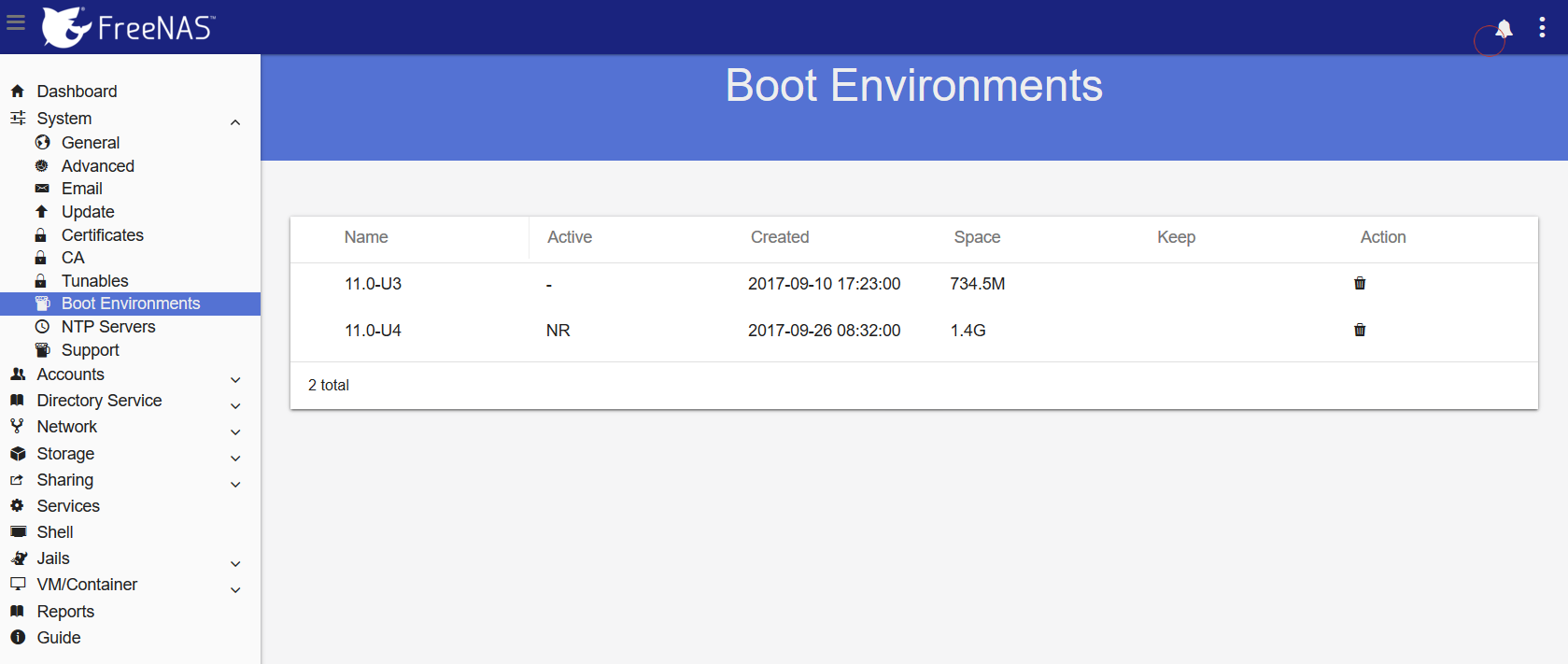Sort table by Created column header
This screenshot has height=664, width=1568.
(780, 237)
